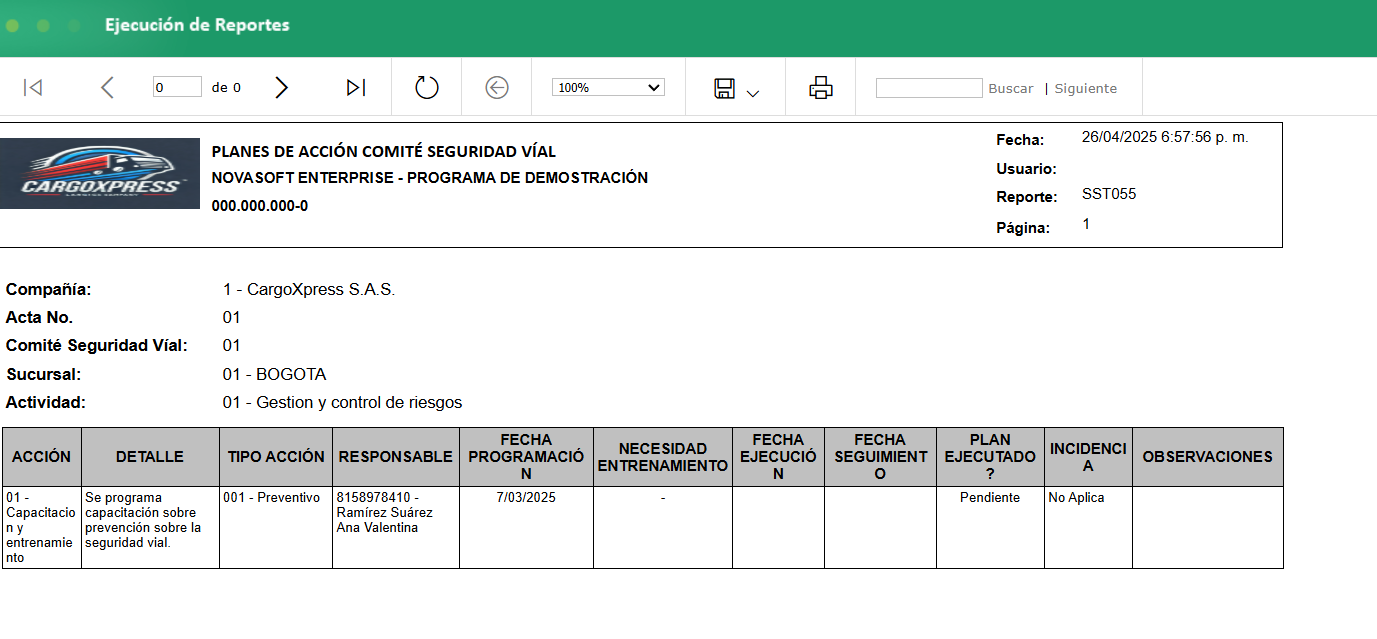Click the date 26/04/2025 6:57:56 p. m.
This screenshot has width=1377, height=639.
[1165, 137]
